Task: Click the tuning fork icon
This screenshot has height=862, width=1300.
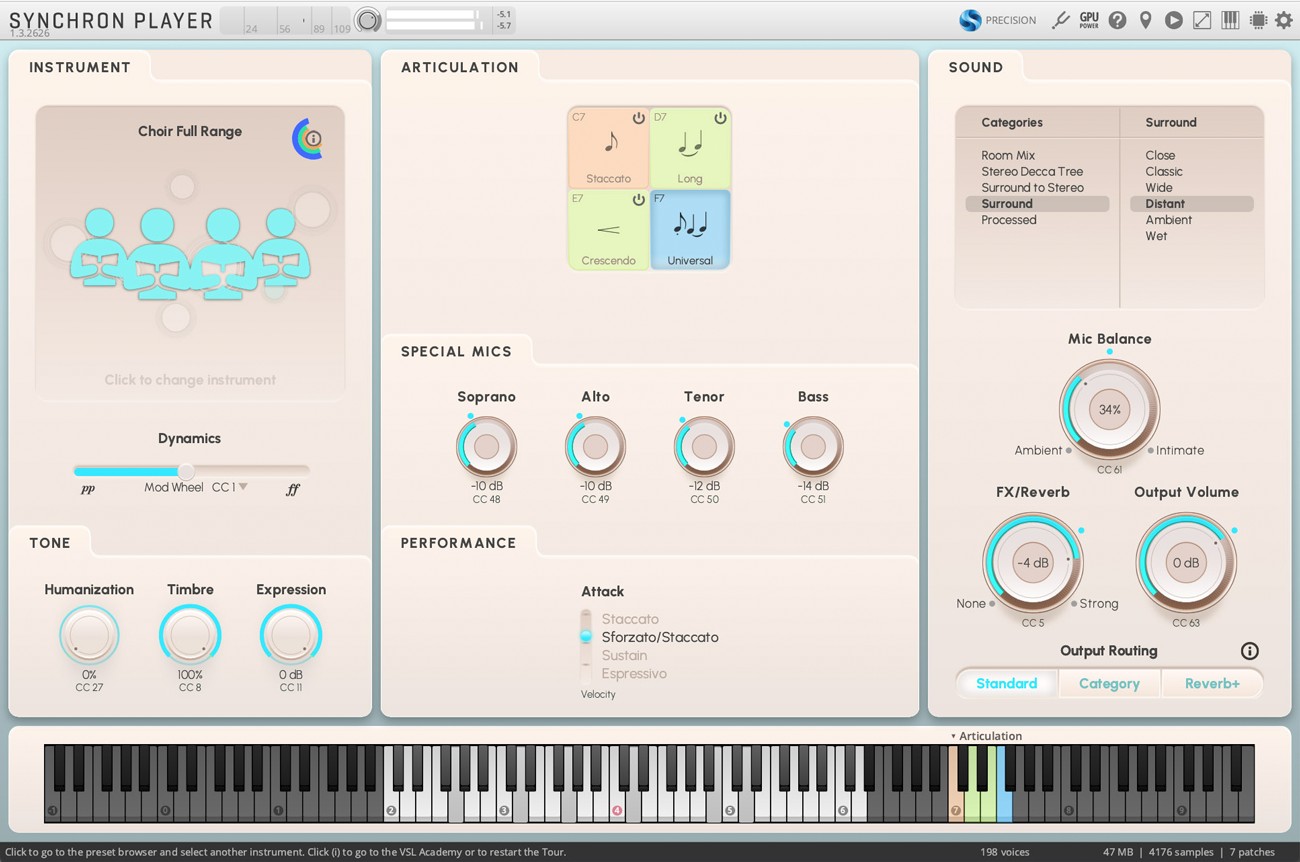Action: [x=1060, y=19]
